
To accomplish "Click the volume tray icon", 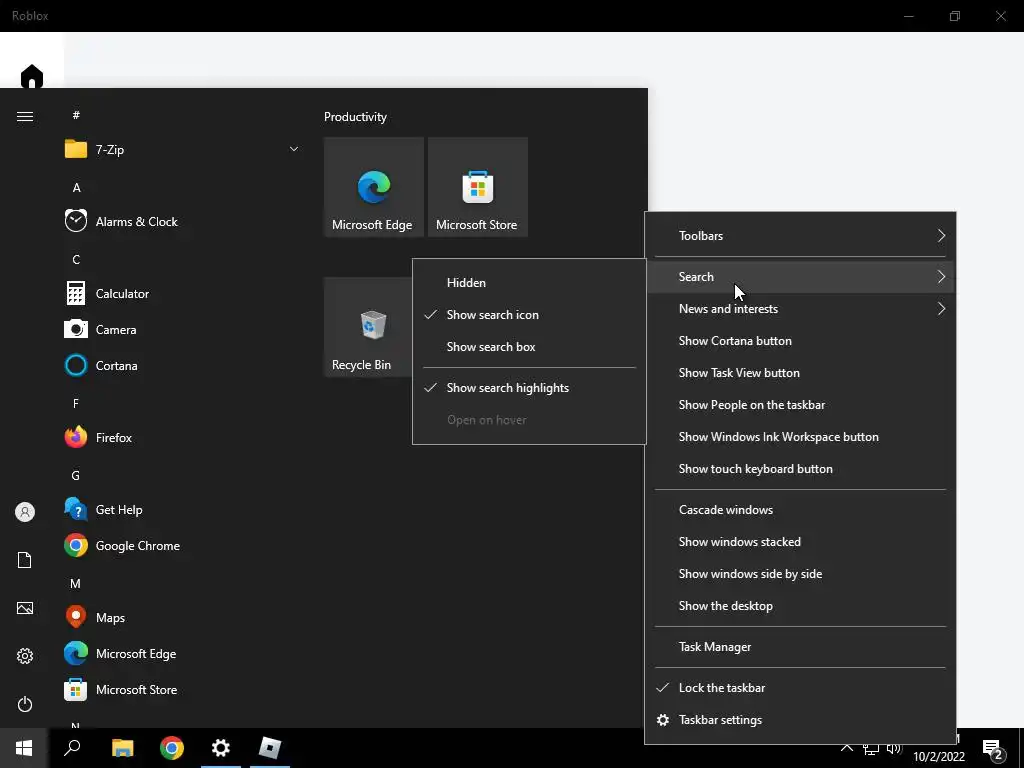I will tap(894, 748).
